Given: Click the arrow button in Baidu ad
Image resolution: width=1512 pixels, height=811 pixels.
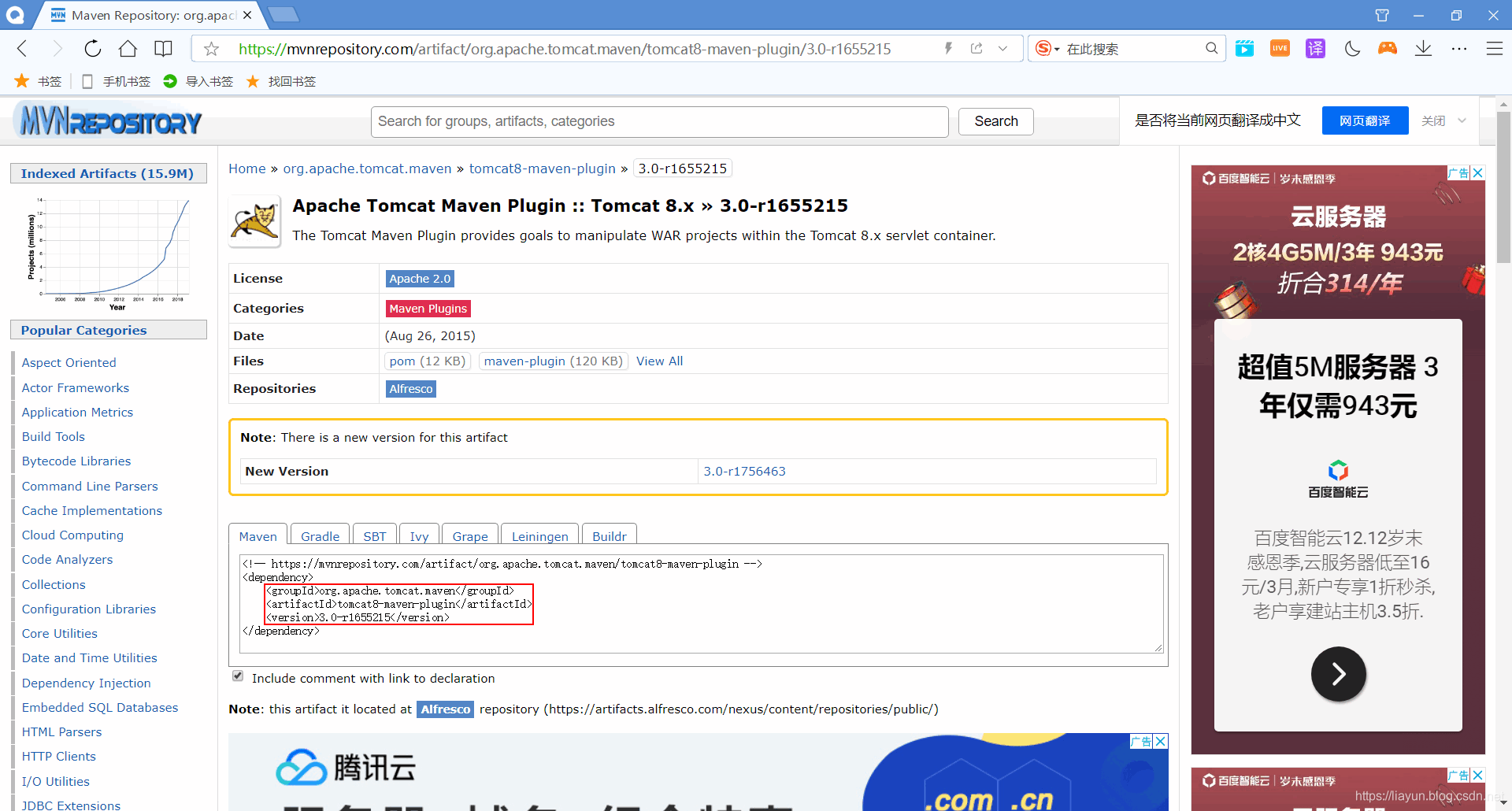Looking at the screenshot, I should coord(1338,674).
